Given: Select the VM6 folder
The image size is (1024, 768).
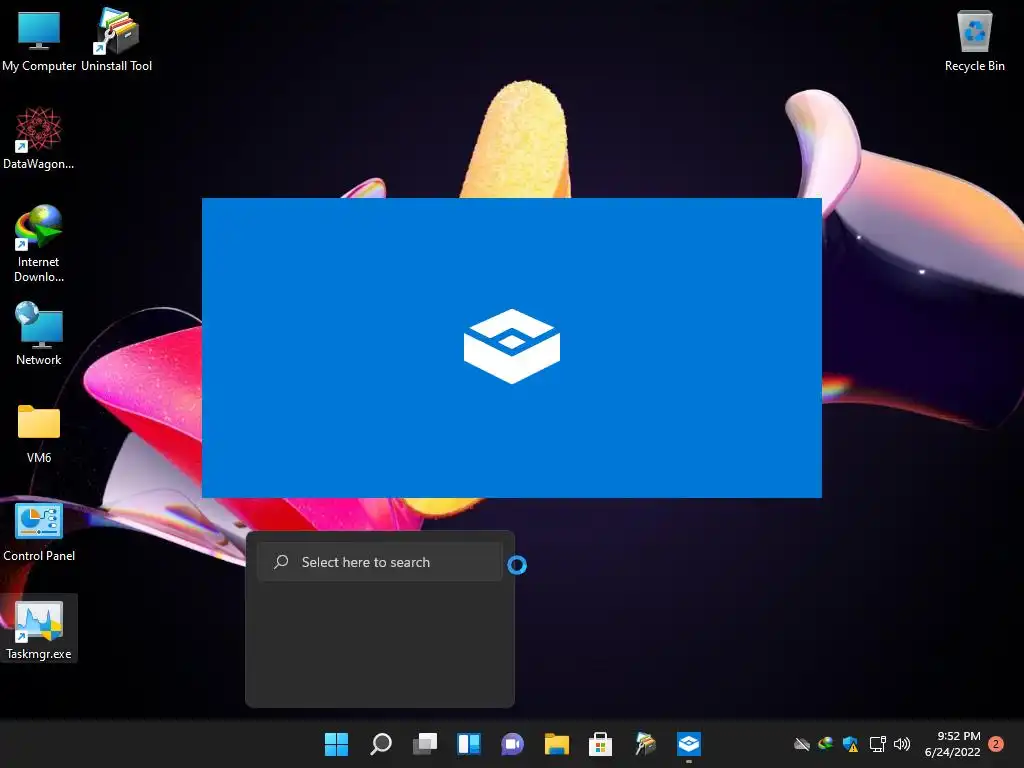Looking at the screenshot, I should pos(39,433).
